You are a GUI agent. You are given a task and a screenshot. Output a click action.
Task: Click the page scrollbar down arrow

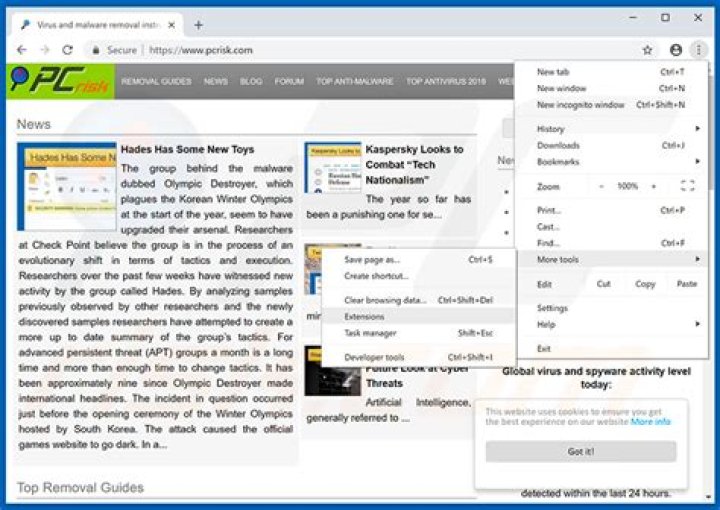tap(709, 497)
